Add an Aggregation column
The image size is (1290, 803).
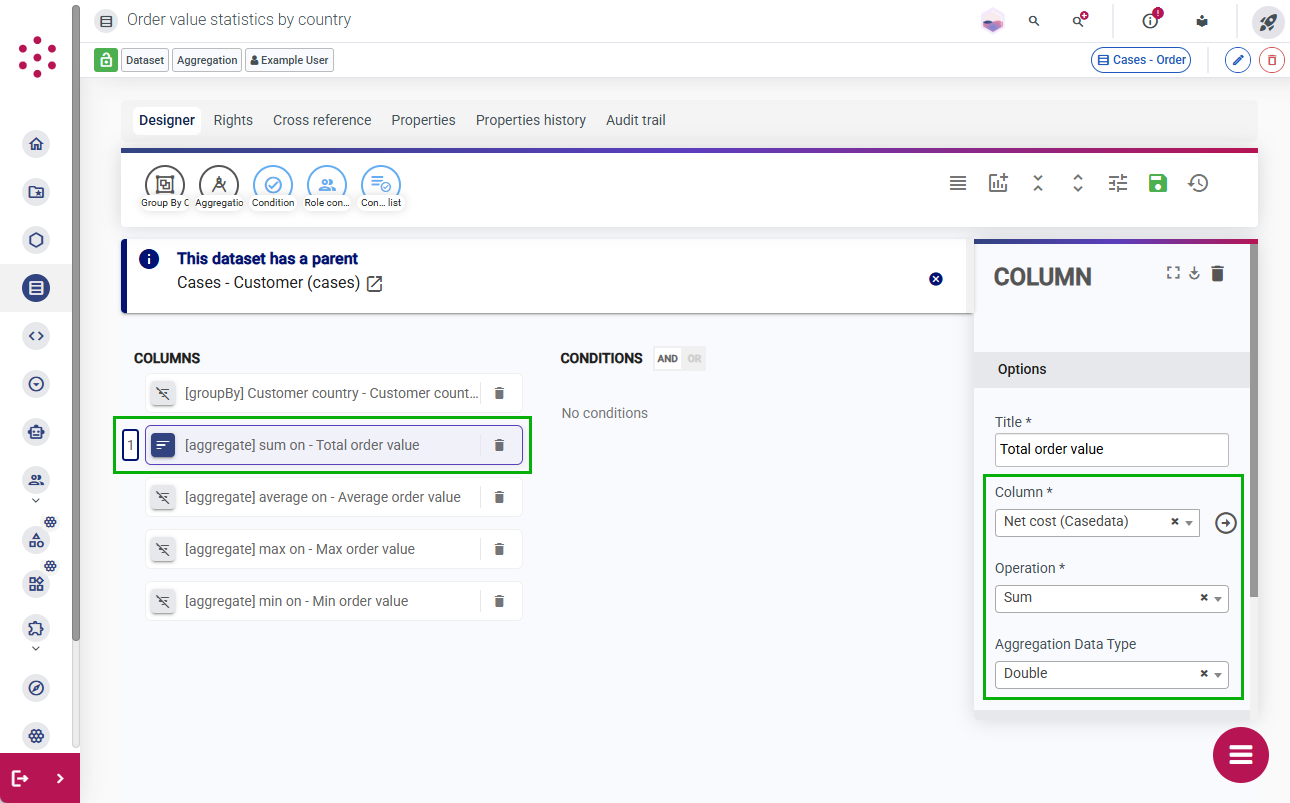(219, 187)
